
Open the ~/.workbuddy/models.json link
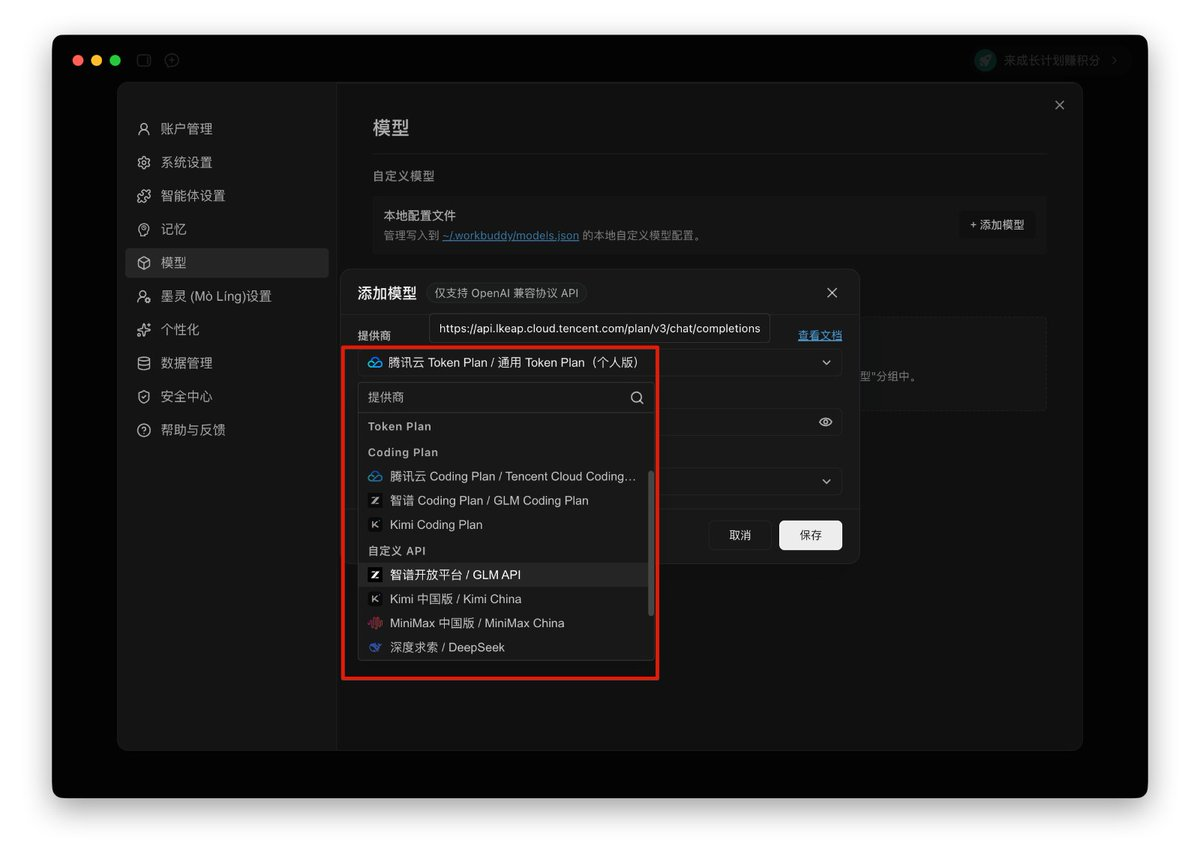[511, 236]
